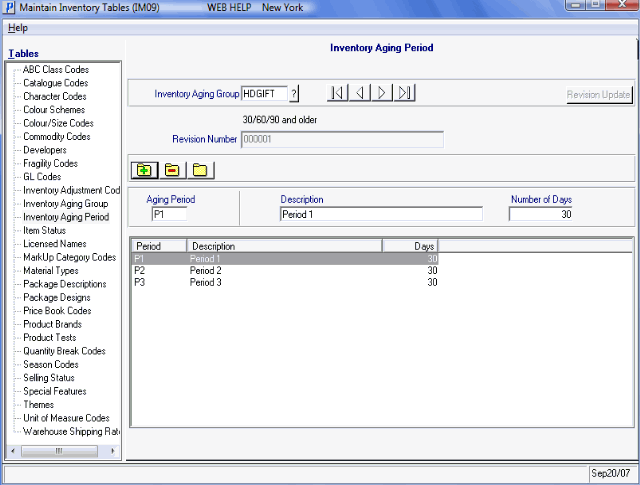This screenshot has width=640, height=485.
Task: Select the Season Codes table
Action: 51,364
